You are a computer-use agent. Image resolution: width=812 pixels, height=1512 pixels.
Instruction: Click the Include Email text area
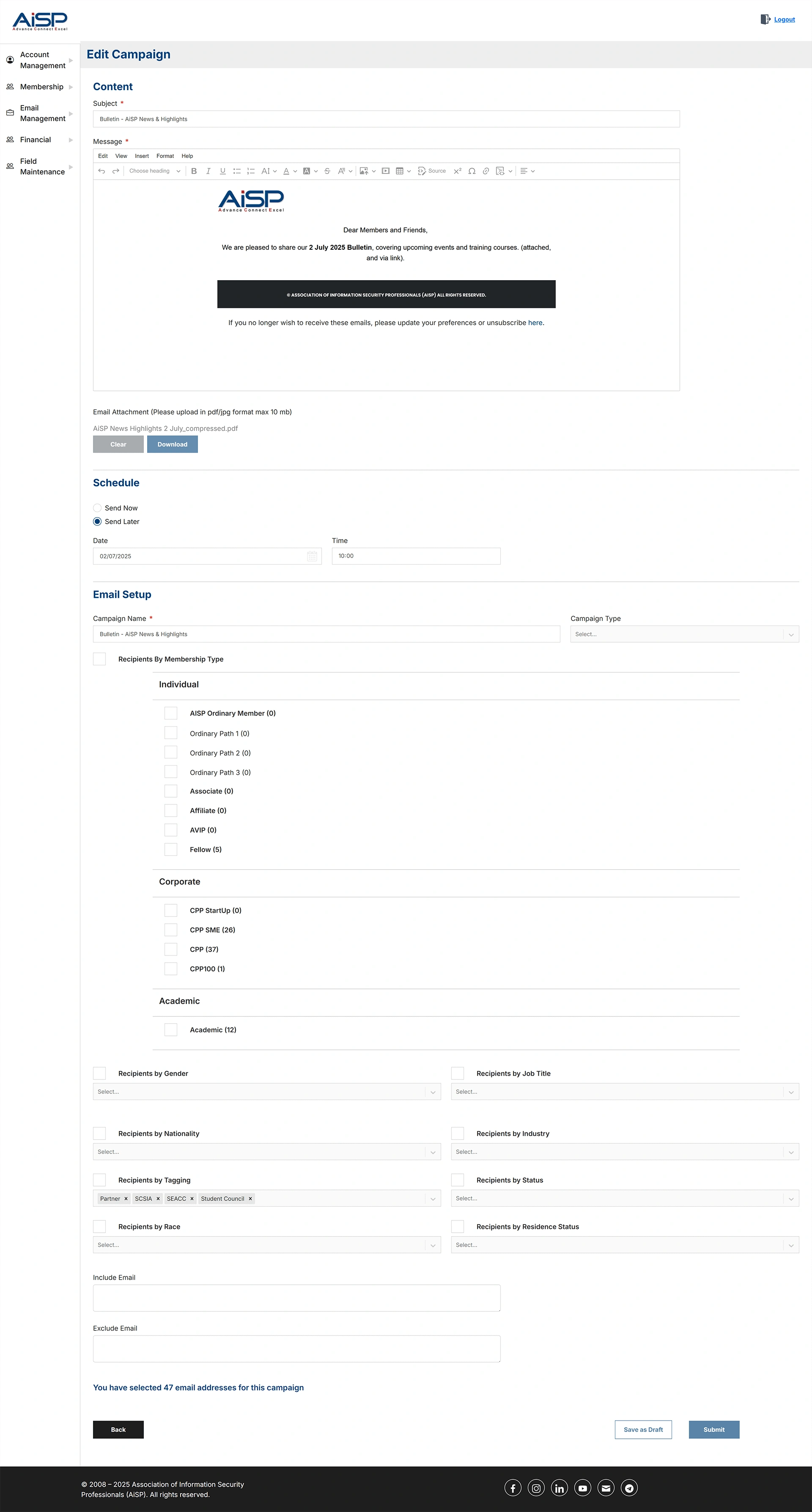pyautogui.click(x=296, y=1298)
